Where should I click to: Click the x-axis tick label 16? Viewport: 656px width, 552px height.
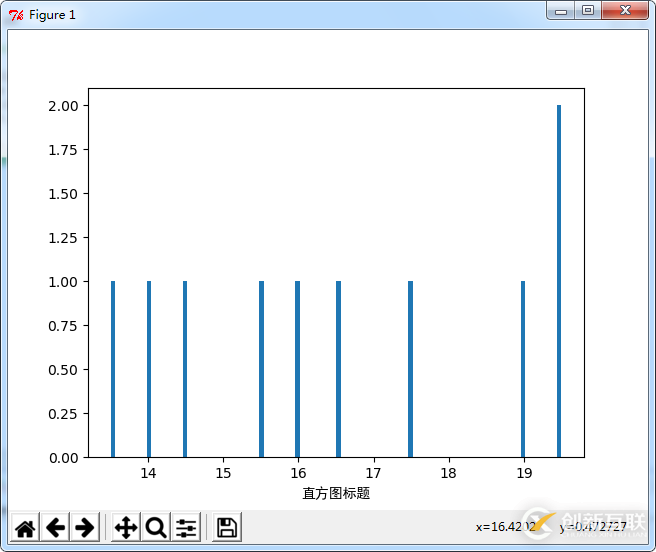click(298, 473)
